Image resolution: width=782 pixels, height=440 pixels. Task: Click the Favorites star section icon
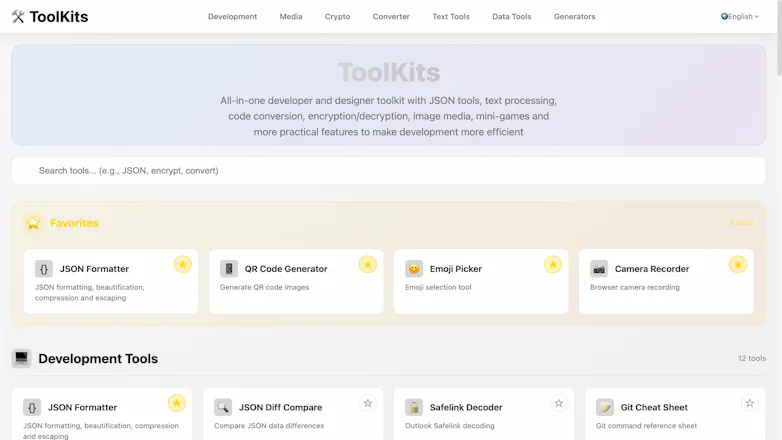[x=33, y=223]
